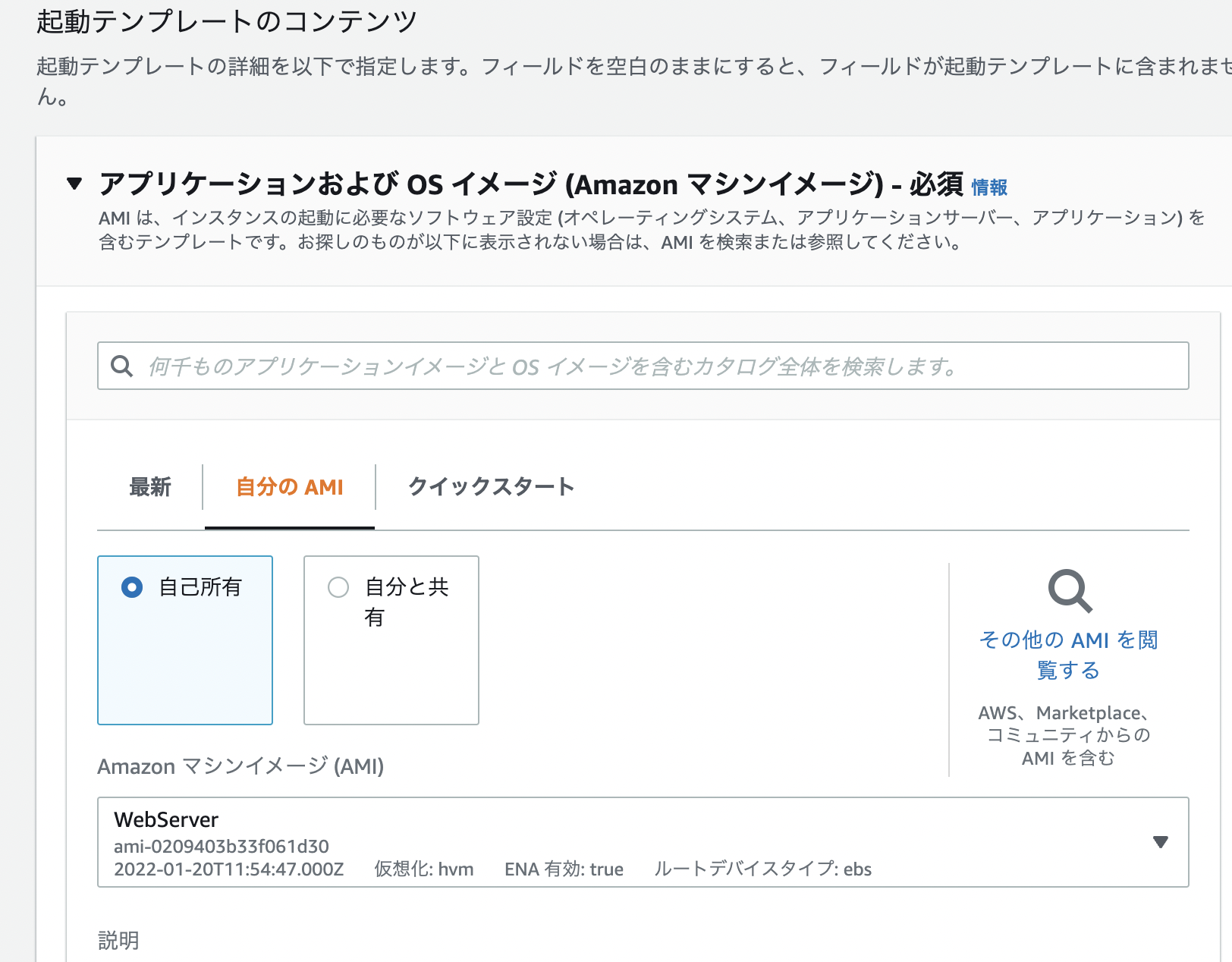Viewport: 1232px width, 962px height.
Task: Click the collapse triangle next to アプリケーションおよび OS イメージ
Action: [x=74, y=183]
